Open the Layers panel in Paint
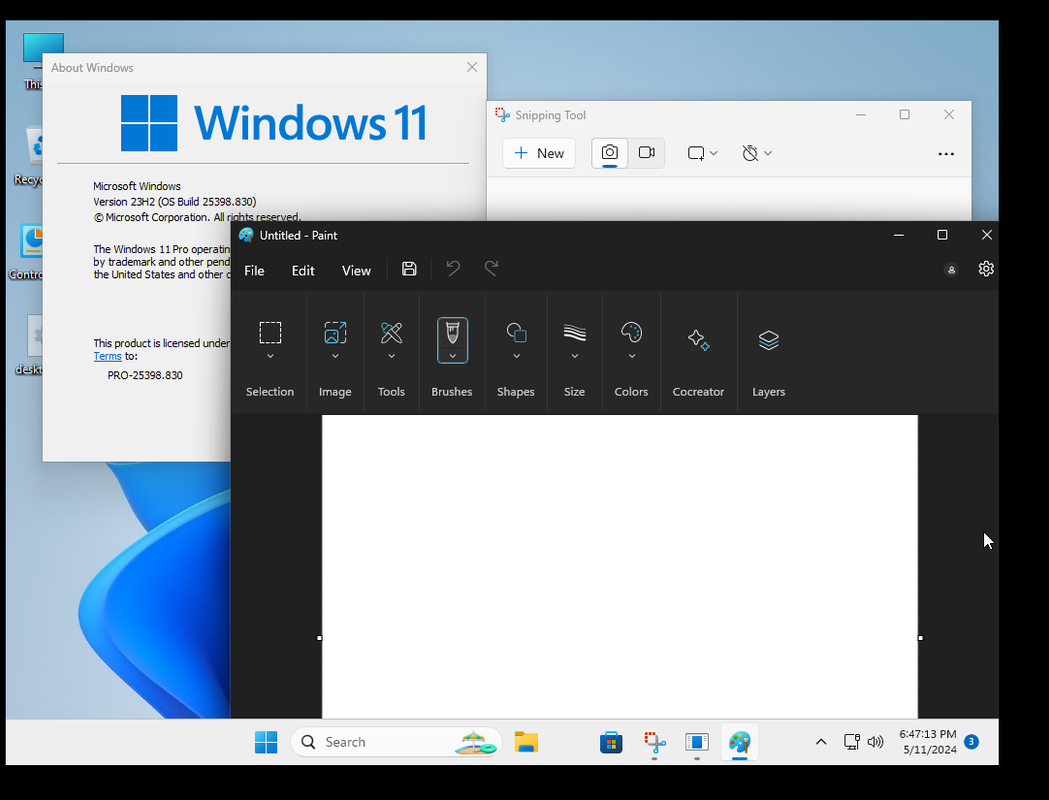The height and width of the screenshot is (800, 1049). click(769, 340)
